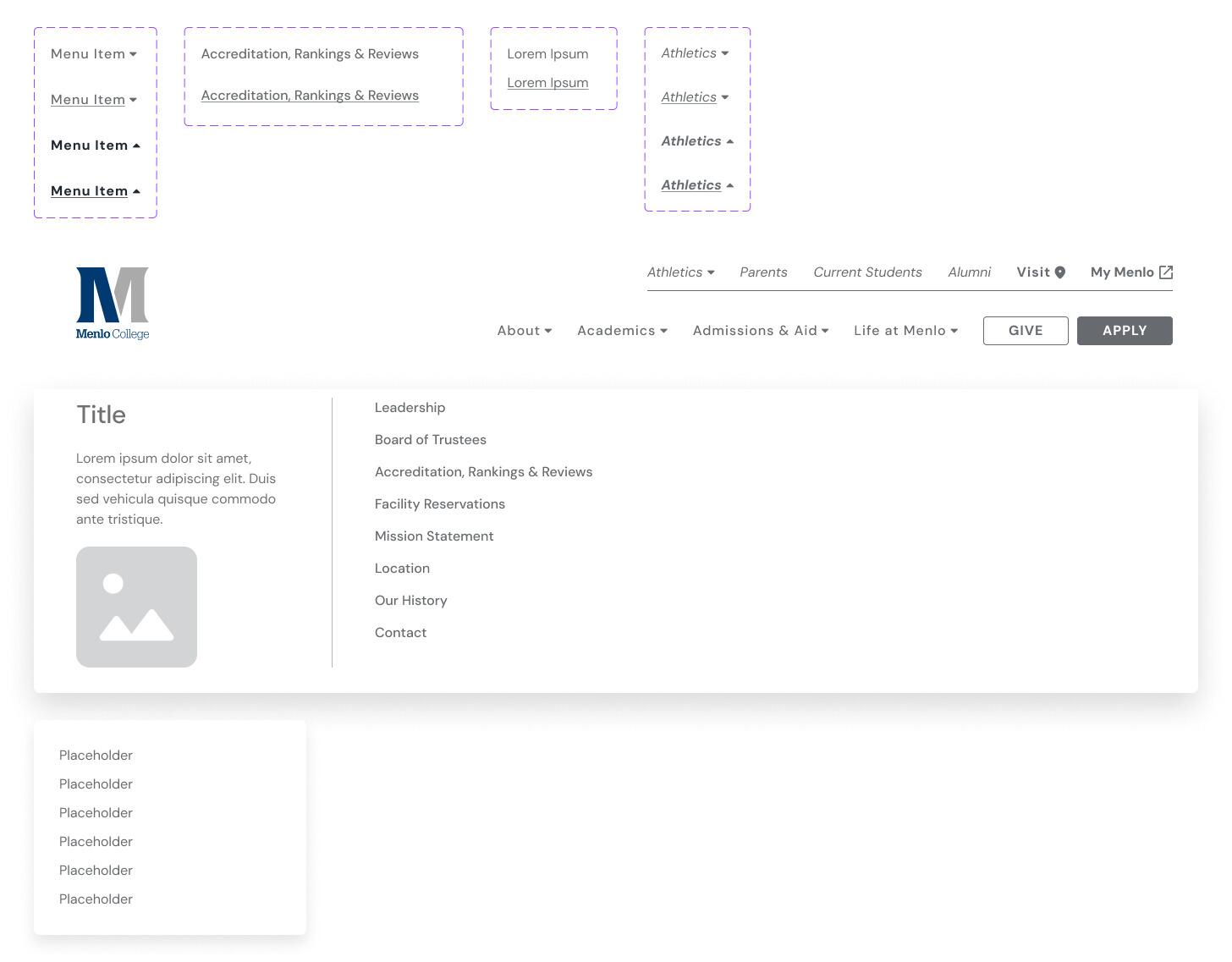Expand Athletics in the utility navigation bar
This screenshot has height=962, width=1232.
[680, 272]
